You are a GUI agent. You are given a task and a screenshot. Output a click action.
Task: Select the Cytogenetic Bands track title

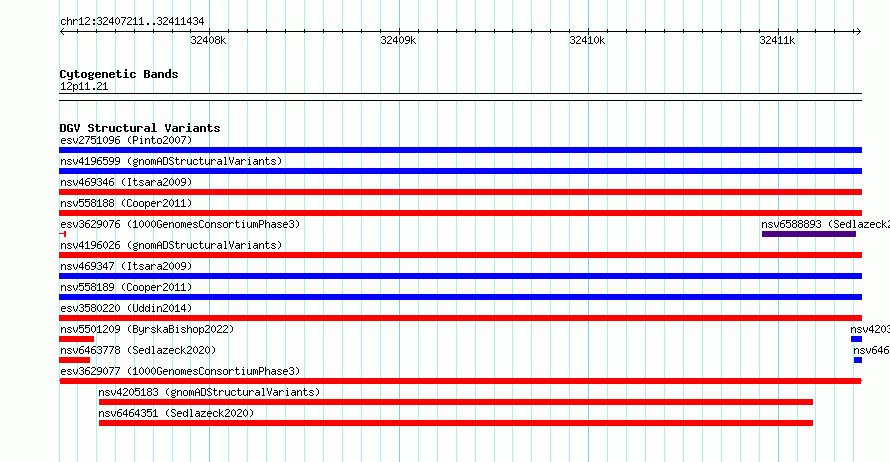[x=119, y=74]
